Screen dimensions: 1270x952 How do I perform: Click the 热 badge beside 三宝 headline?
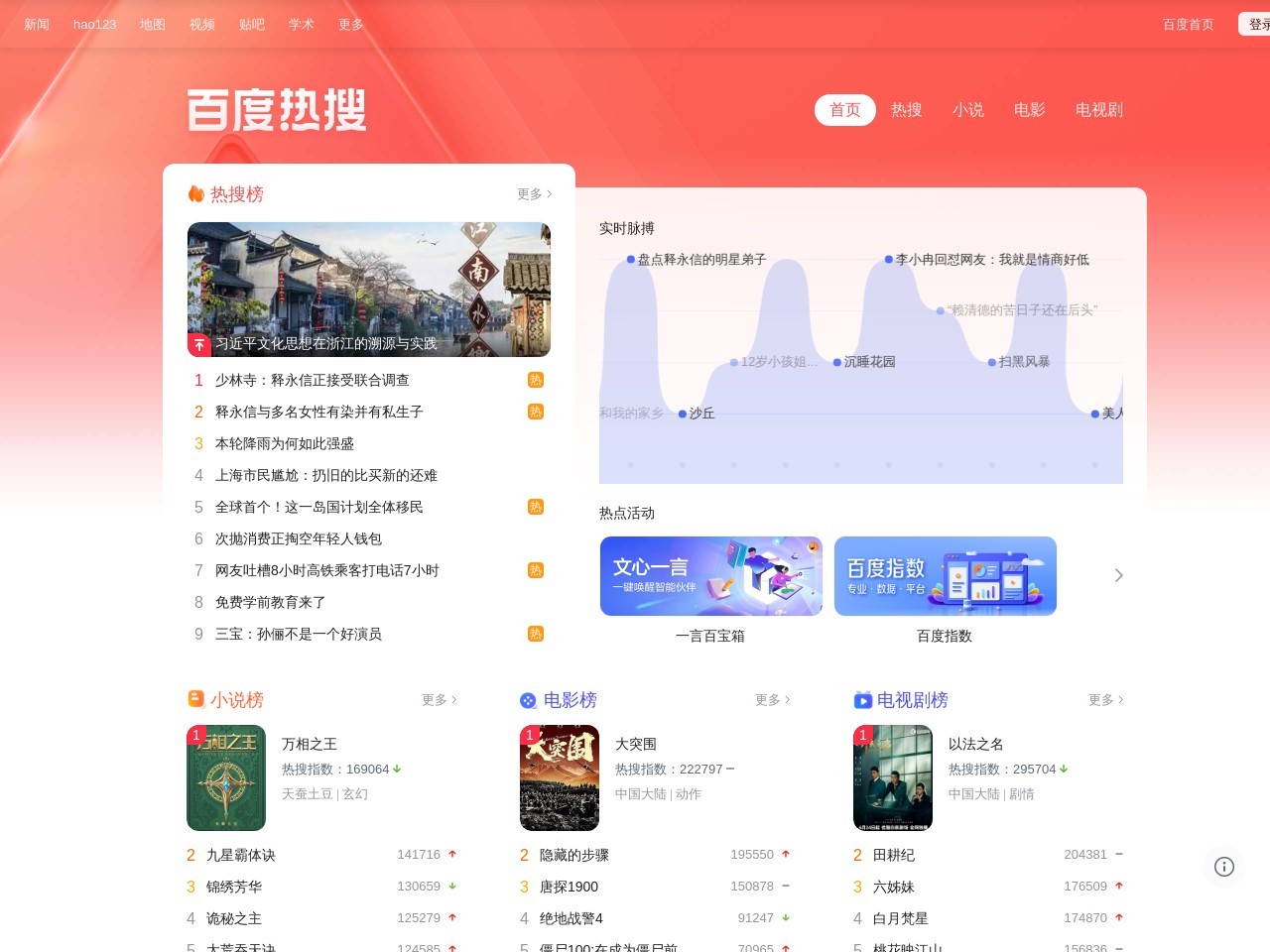click(x=536, y=634)
